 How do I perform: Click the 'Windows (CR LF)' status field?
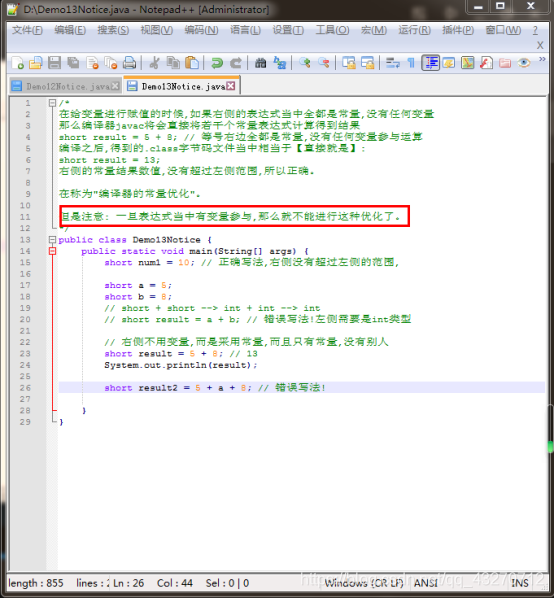tap(364, 583)
